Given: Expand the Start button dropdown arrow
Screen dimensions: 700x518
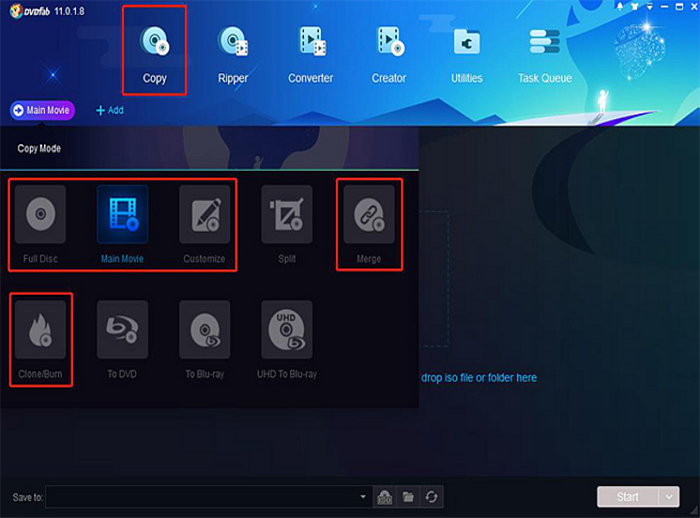Looking at the screenshot, I should pos(669,497).
